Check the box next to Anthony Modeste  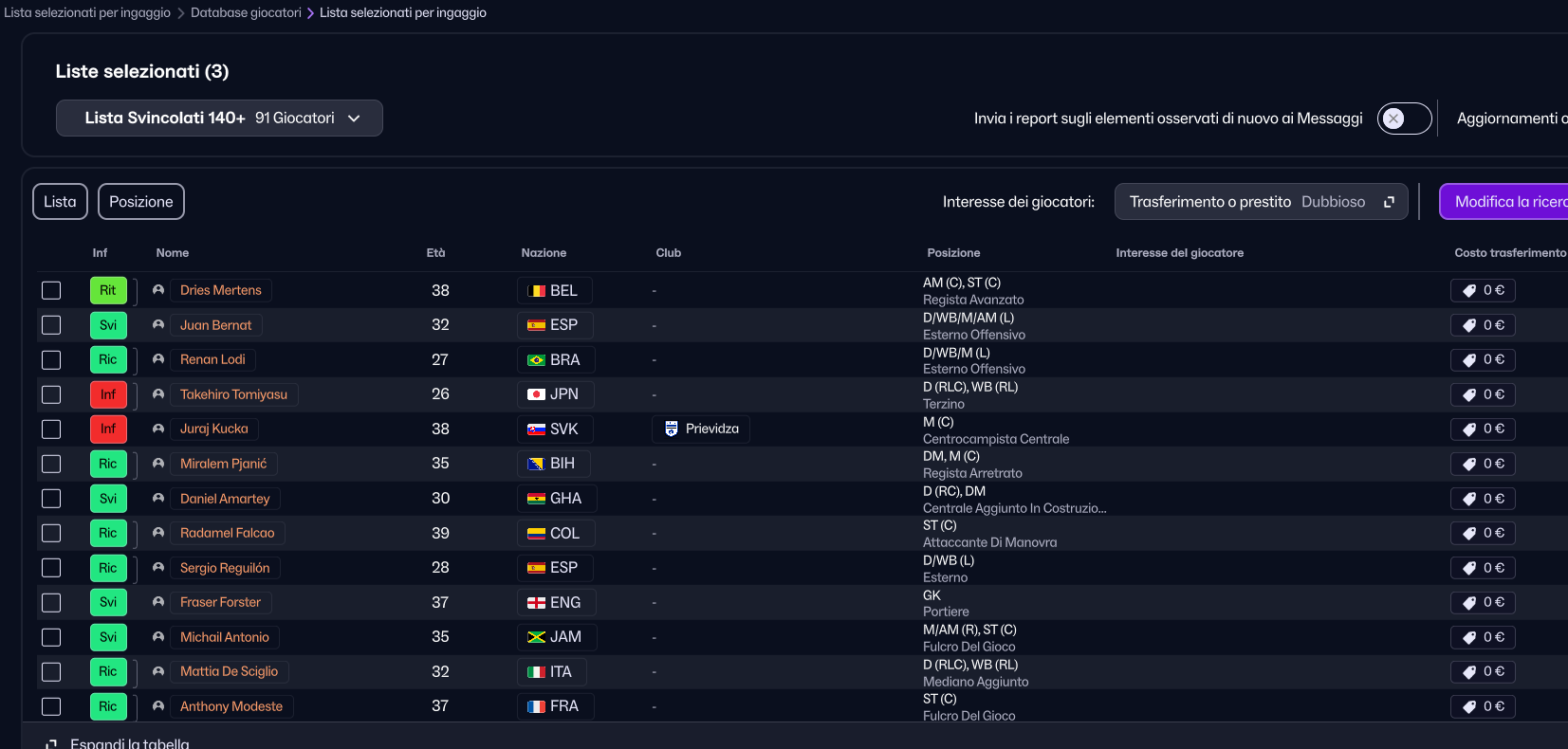tap(51, 706)
